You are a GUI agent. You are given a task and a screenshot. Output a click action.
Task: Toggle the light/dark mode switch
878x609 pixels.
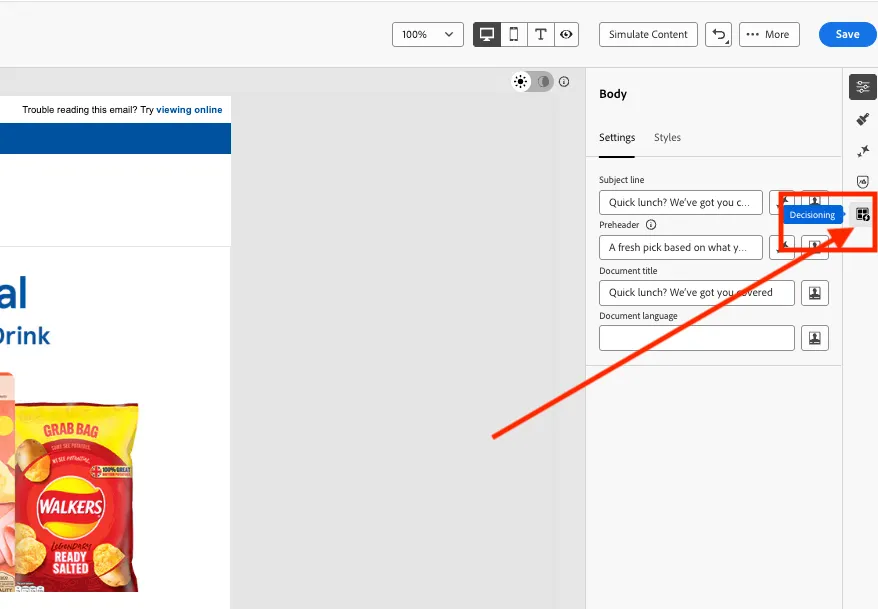click(532, 82)
